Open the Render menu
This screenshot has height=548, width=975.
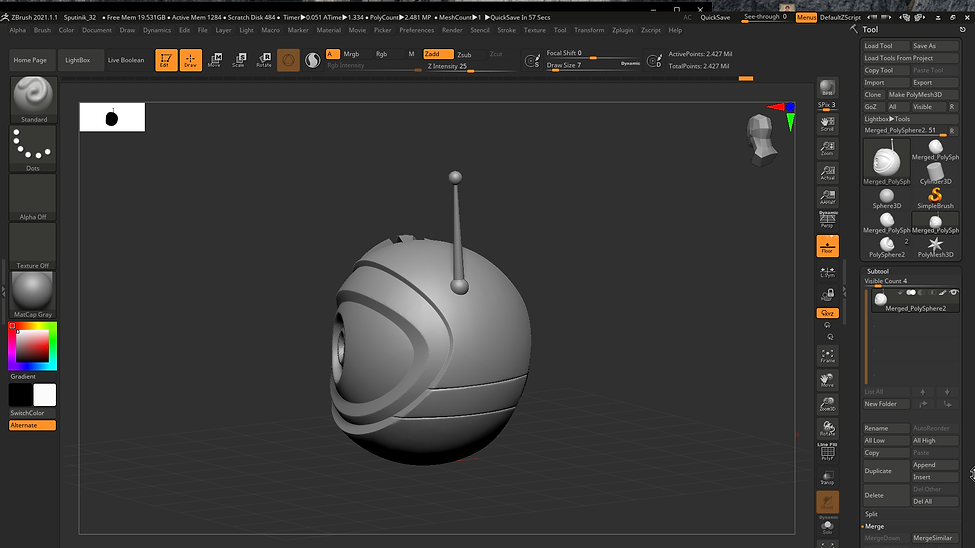point(452,30)
